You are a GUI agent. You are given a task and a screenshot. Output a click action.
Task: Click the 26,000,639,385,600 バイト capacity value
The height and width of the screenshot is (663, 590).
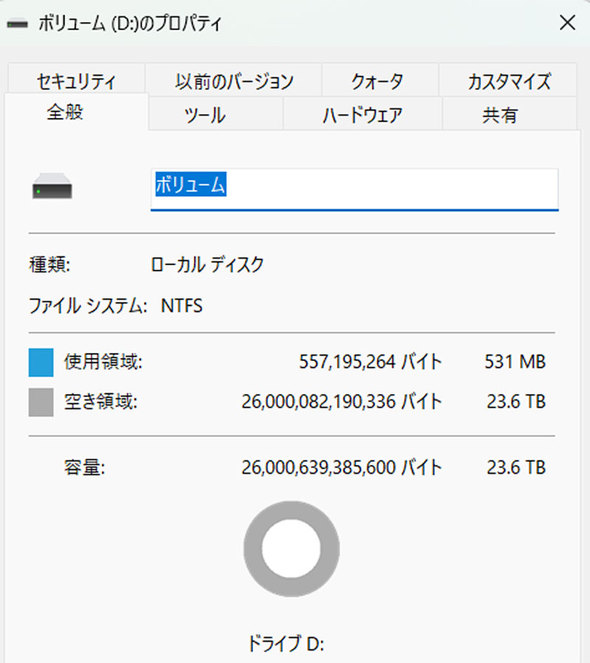click(341, 468)
